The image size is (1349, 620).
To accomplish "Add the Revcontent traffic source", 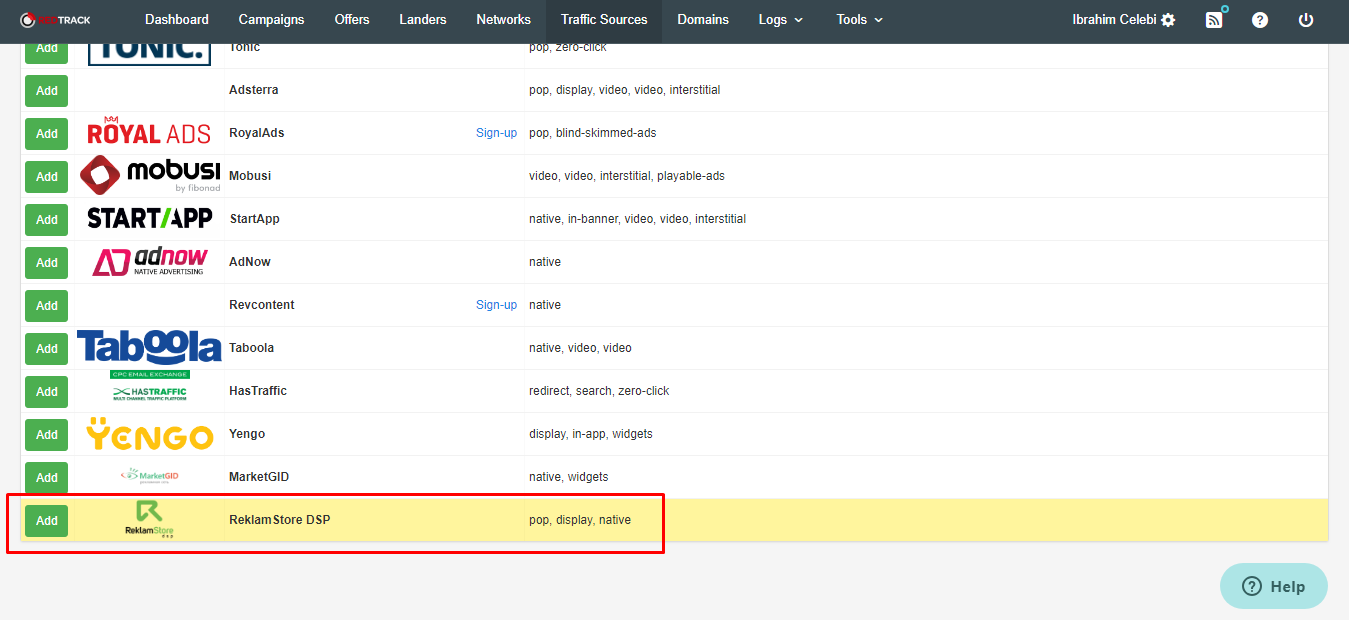I will (47, 305).
